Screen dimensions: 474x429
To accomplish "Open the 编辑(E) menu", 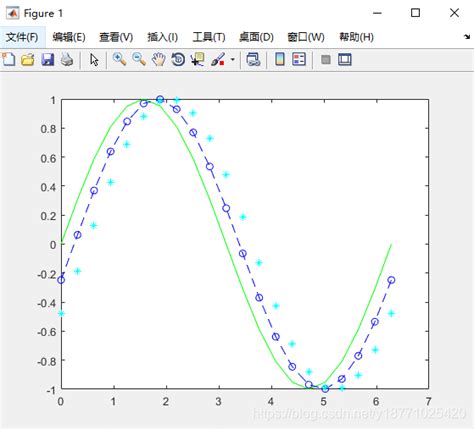I will 69,37.
